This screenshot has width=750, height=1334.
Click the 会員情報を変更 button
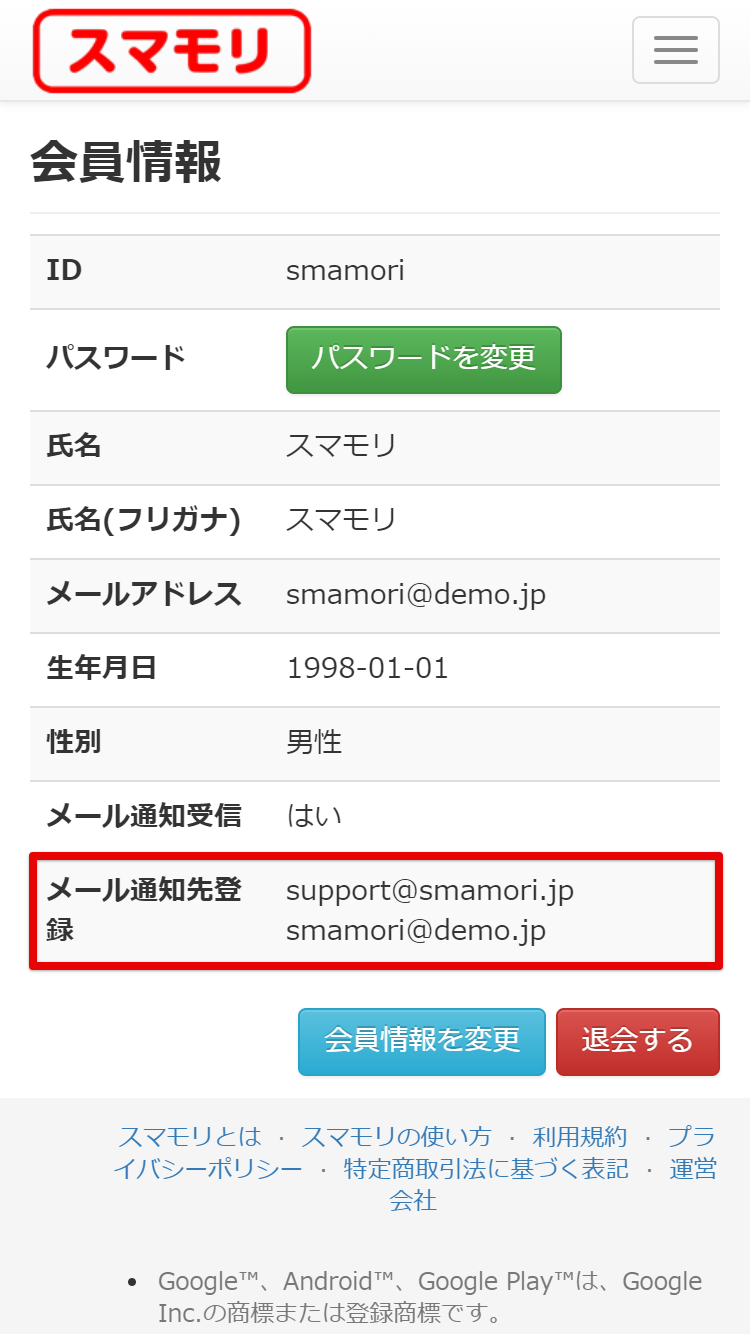coord(422,1041)
